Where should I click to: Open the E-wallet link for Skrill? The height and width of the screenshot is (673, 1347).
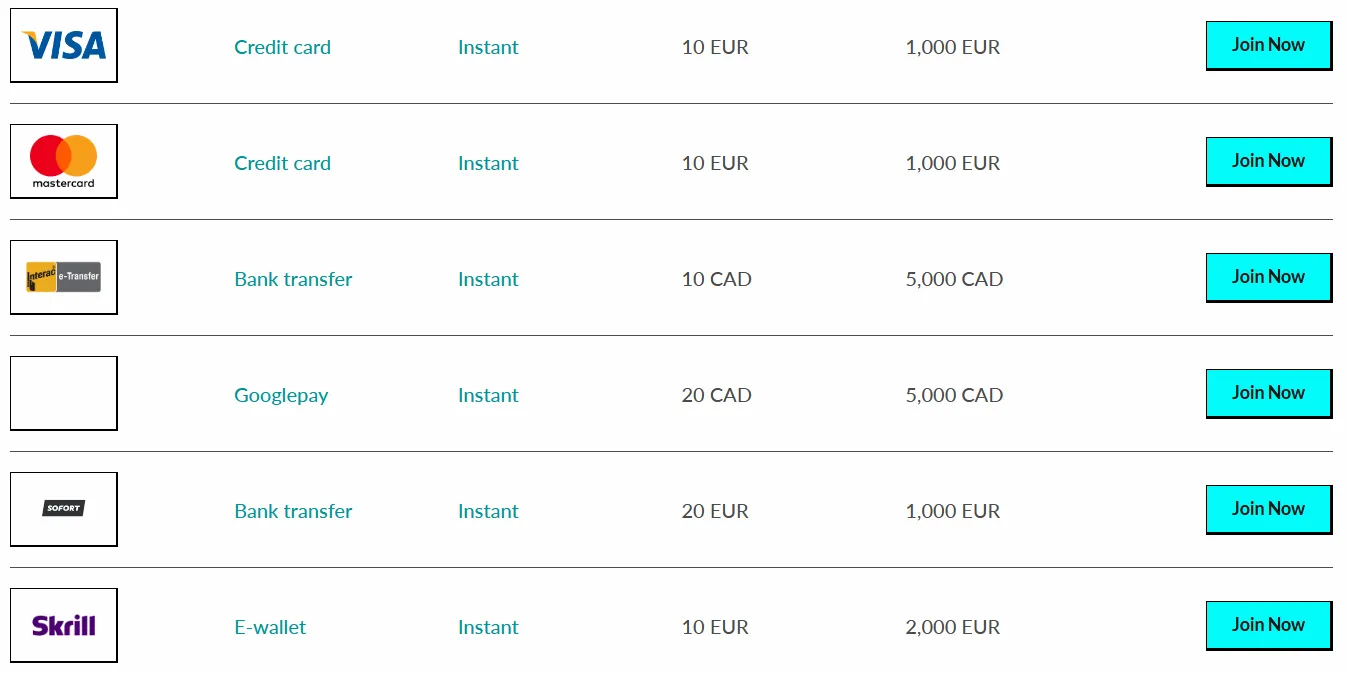pos(270,627)
